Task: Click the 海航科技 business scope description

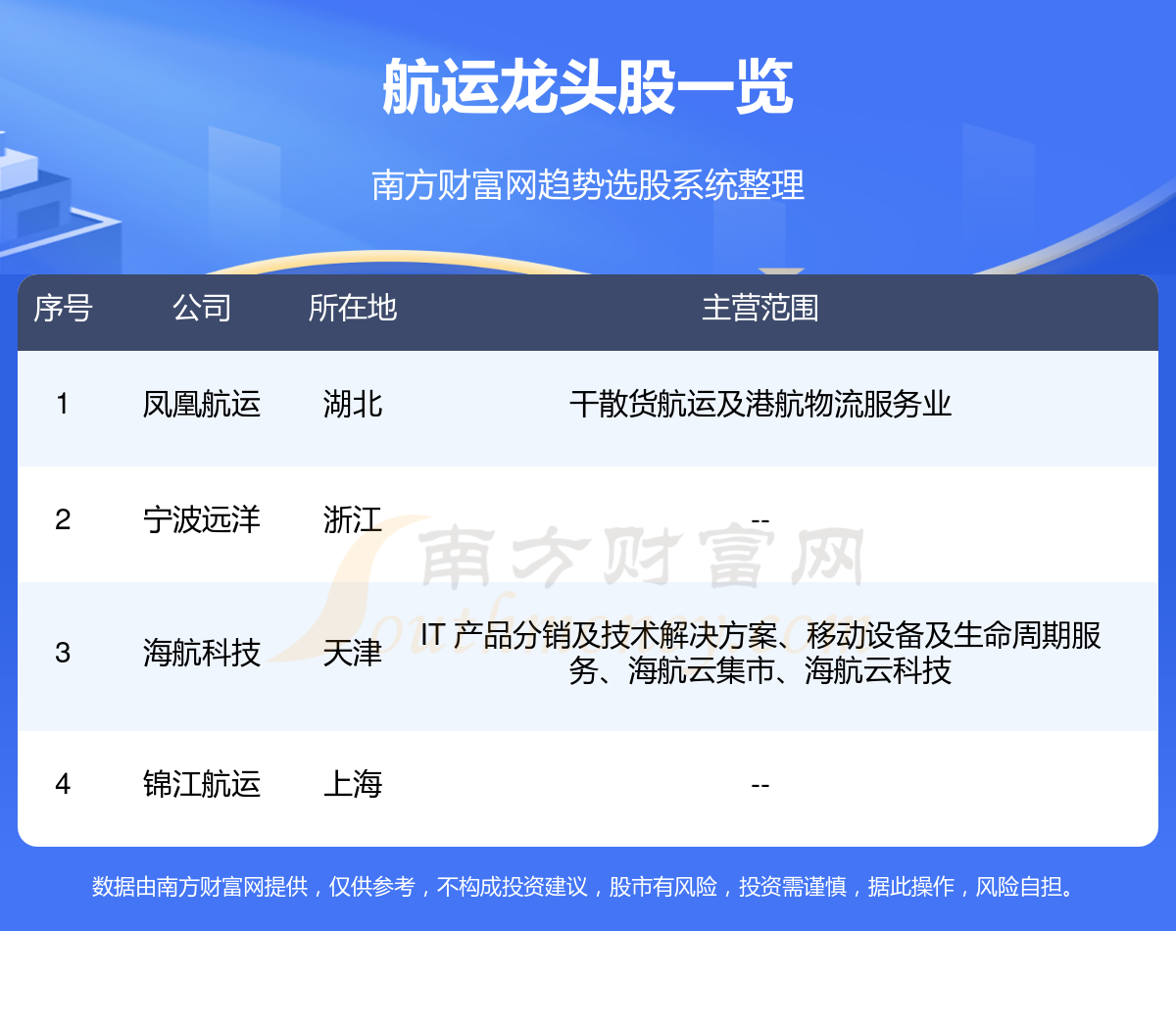Action: 760,653
